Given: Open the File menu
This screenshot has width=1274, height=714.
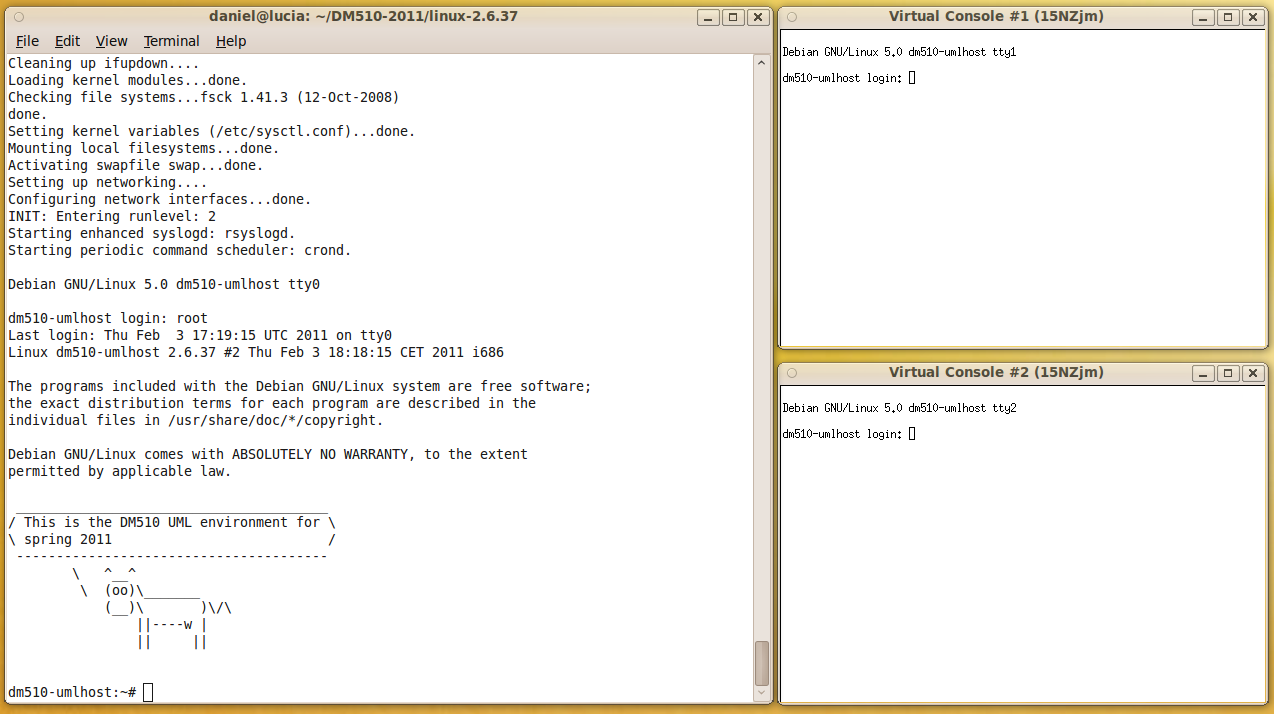Looking at the screenshot, I should (x=27, y=41).
